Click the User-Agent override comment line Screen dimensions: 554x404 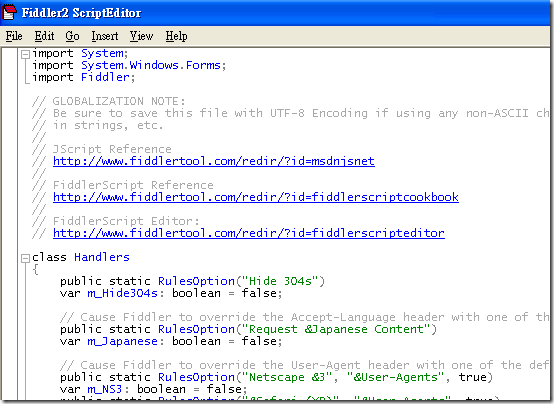[x=304, y=365]
